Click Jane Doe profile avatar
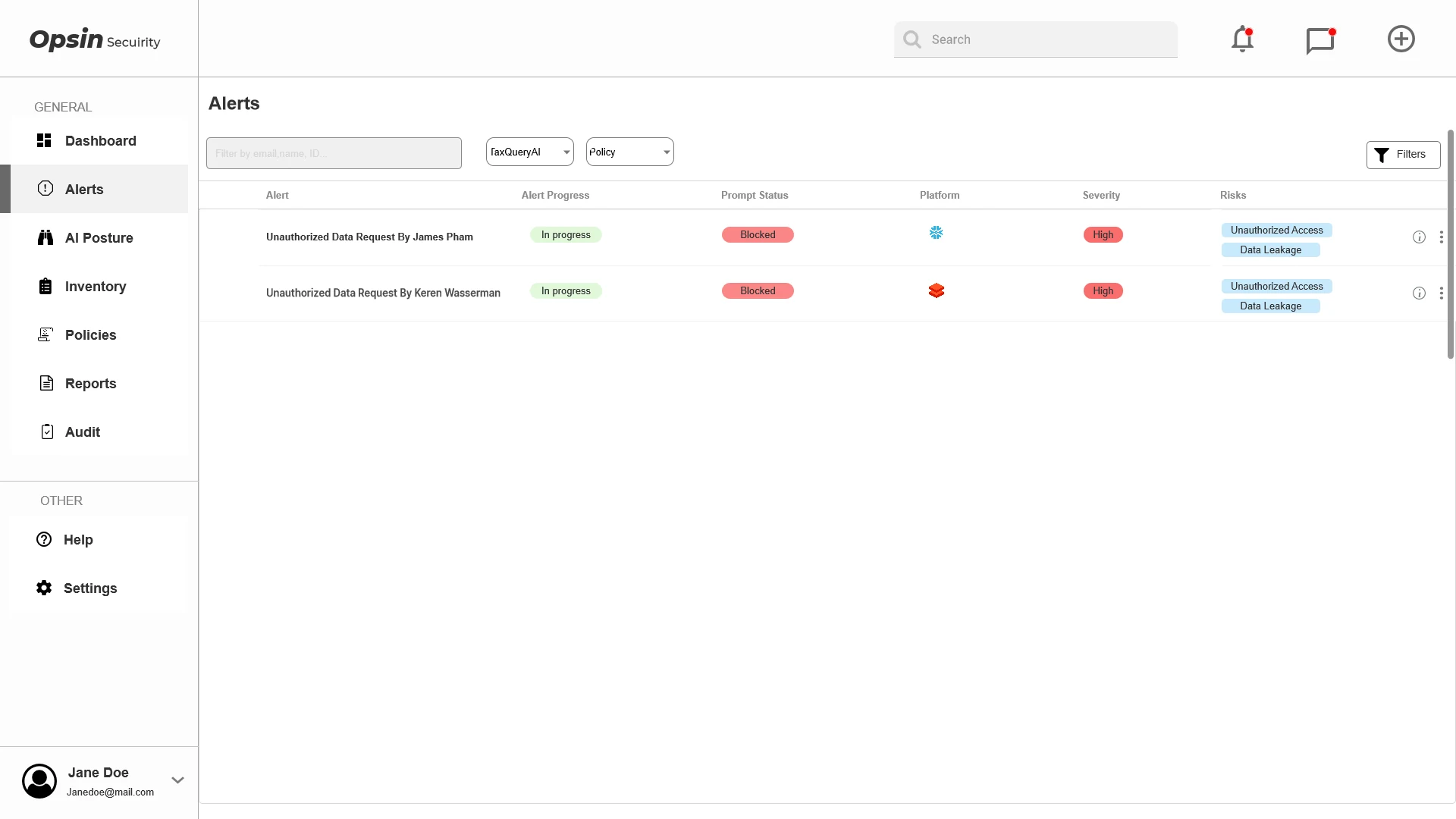 [x=39, y=781]
